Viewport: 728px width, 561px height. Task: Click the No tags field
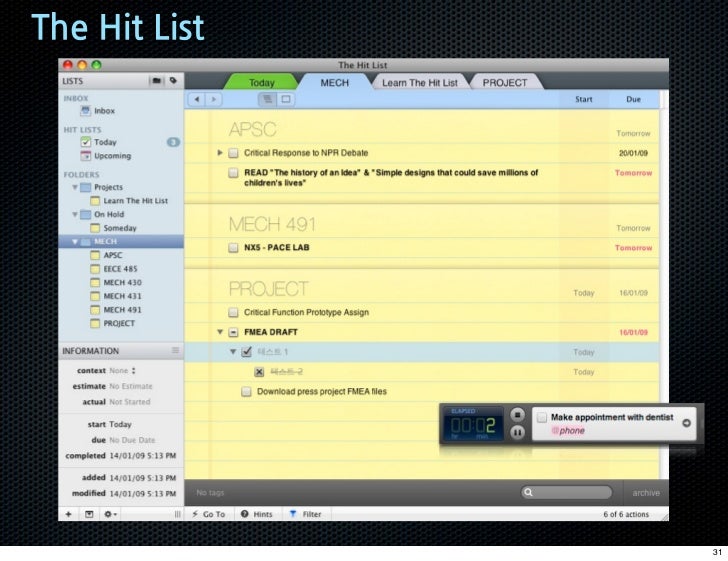[210, 492]
